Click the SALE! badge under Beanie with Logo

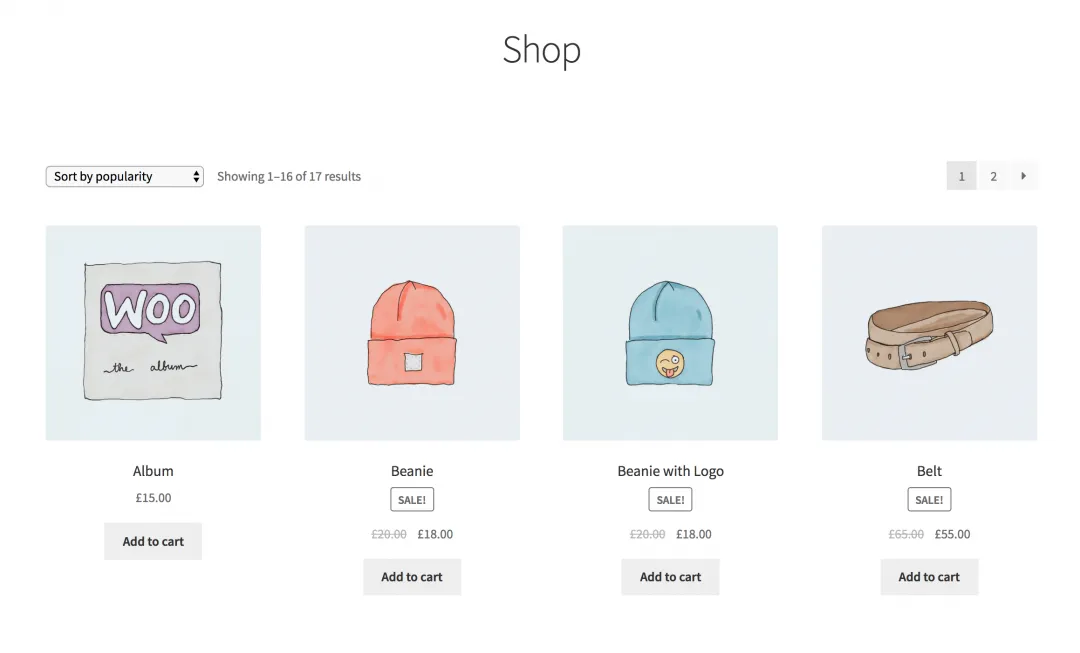click(x=670, y=499)
